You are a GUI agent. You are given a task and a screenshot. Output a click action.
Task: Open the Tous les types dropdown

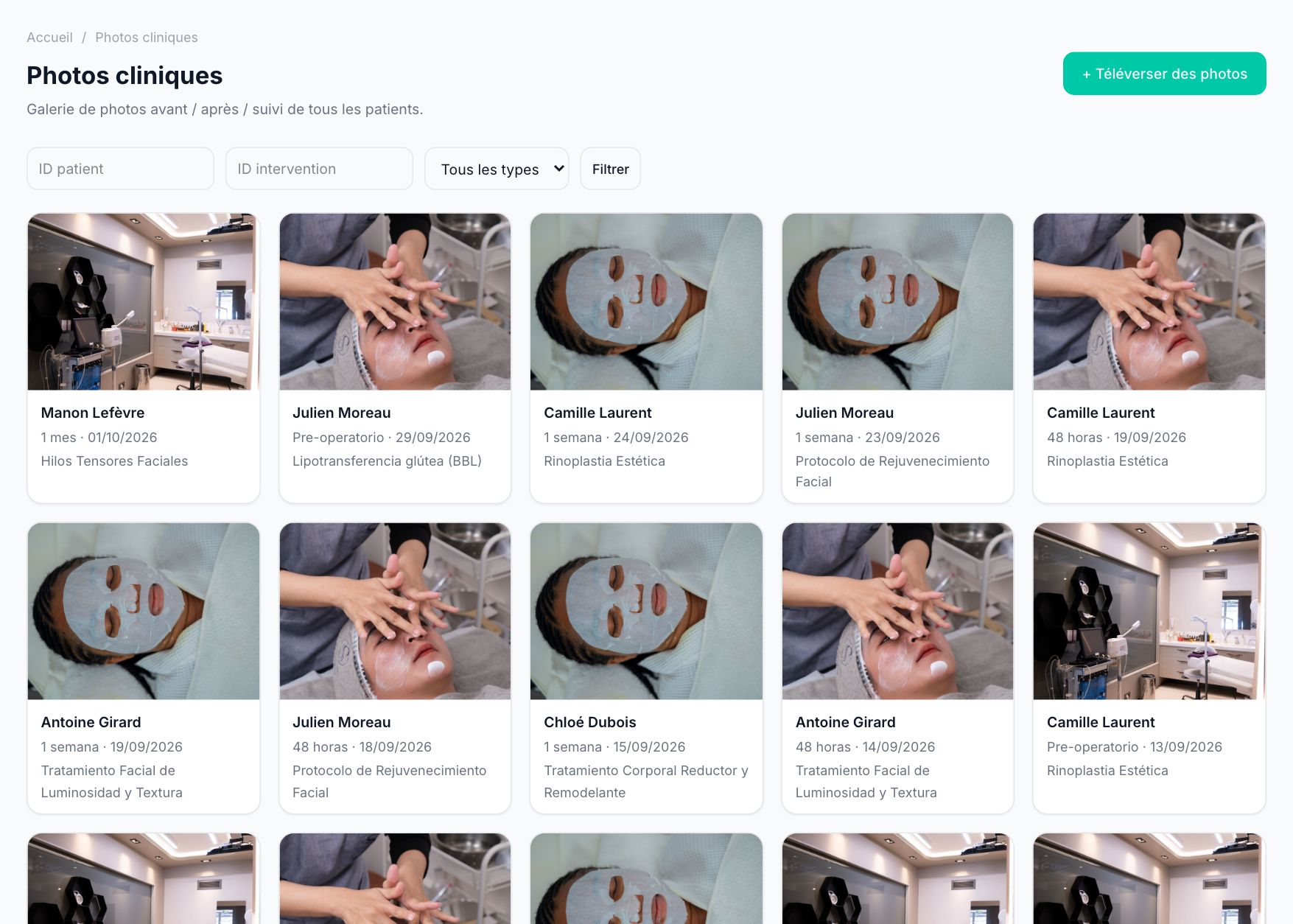pyautogui.click(x=497, y=169)
